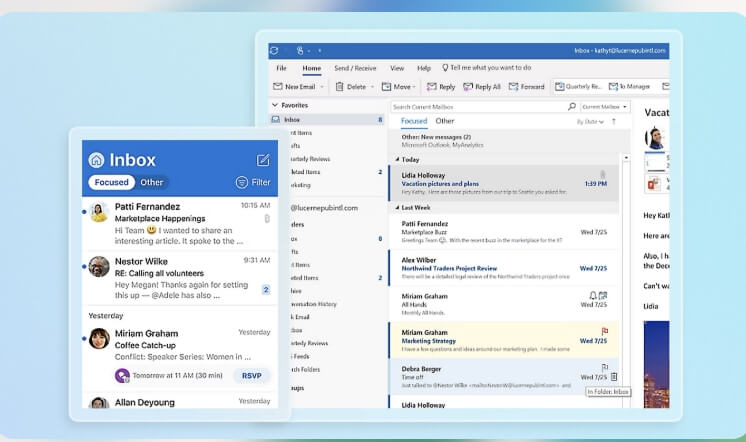Click the @lucernepubintl.com account header in folder pane
This screenshot has width=746, height=442.
324,208
